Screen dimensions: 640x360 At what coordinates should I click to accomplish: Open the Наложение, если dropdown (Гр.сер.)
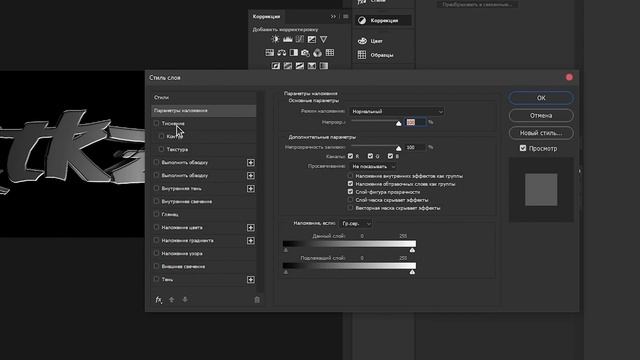pos(356,224)
